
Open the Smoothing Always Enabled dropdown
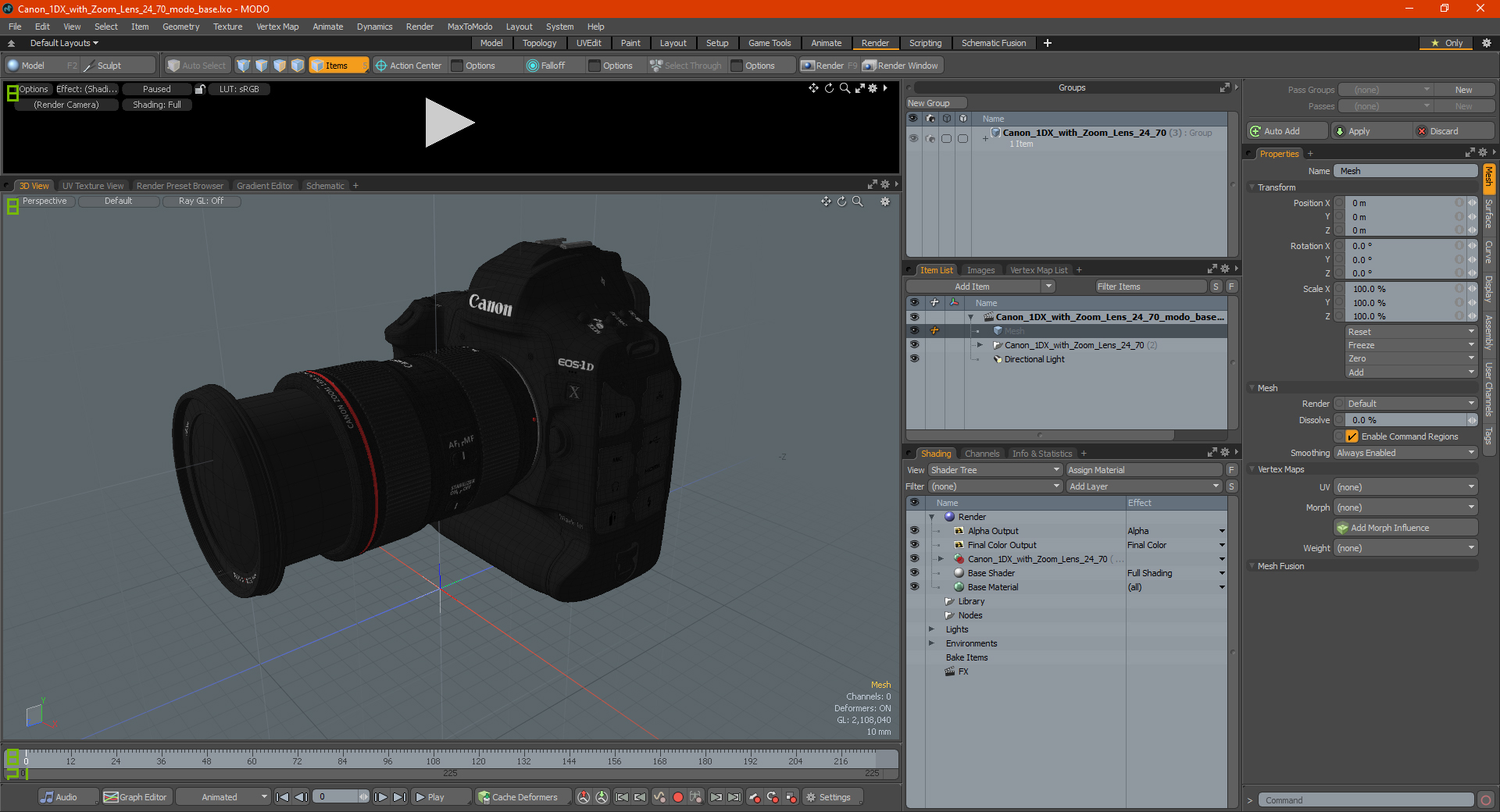[x=1405, y=453]
